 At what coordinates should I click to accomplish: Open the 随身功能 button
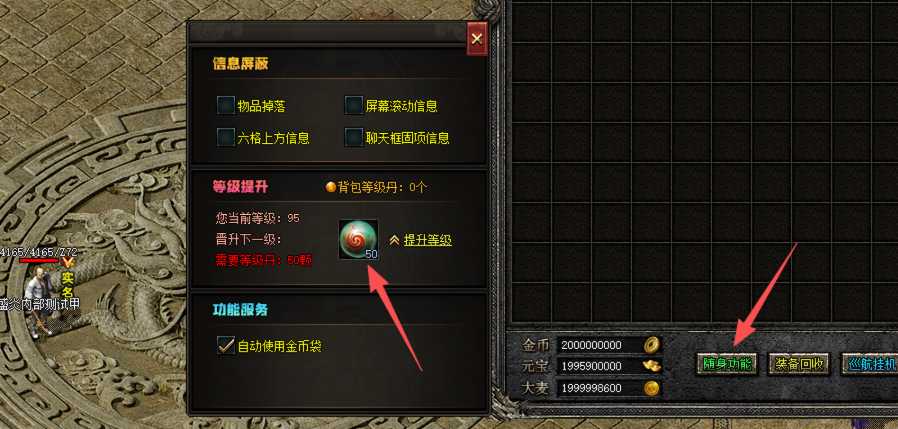click(727, 364)
